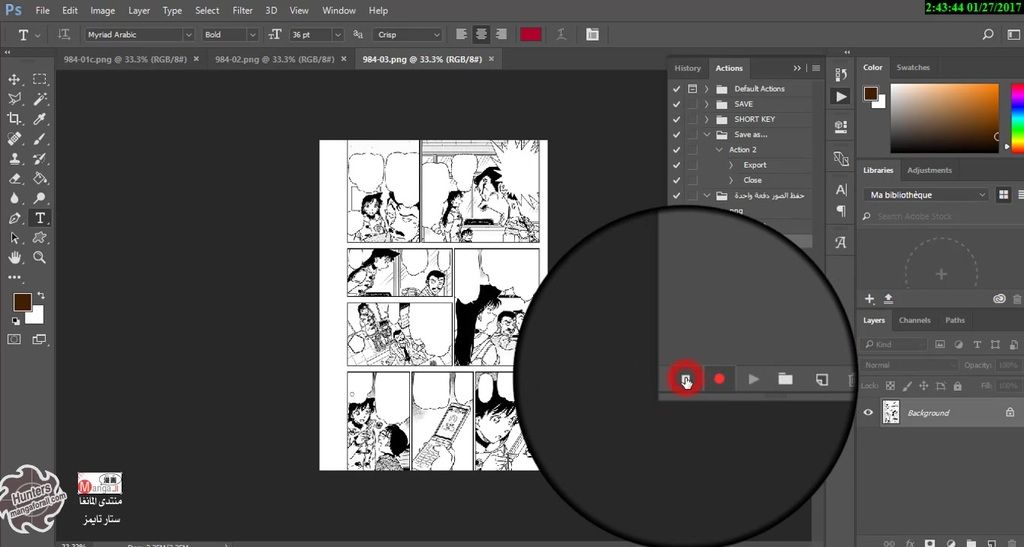Select the Hand tool
This screenshot has height=547, width=1024.
[x=14, y=257]
